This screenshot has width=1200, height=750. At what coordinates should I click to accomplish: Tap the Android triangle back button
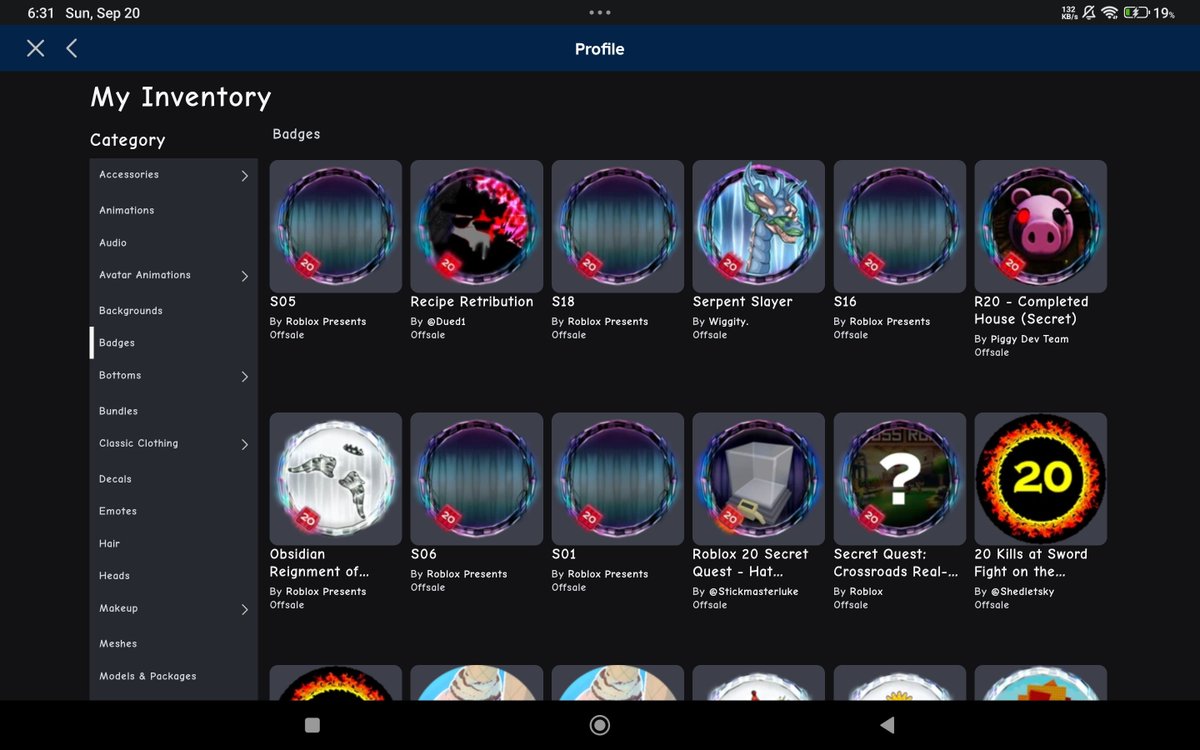click(x=887, y=725)
